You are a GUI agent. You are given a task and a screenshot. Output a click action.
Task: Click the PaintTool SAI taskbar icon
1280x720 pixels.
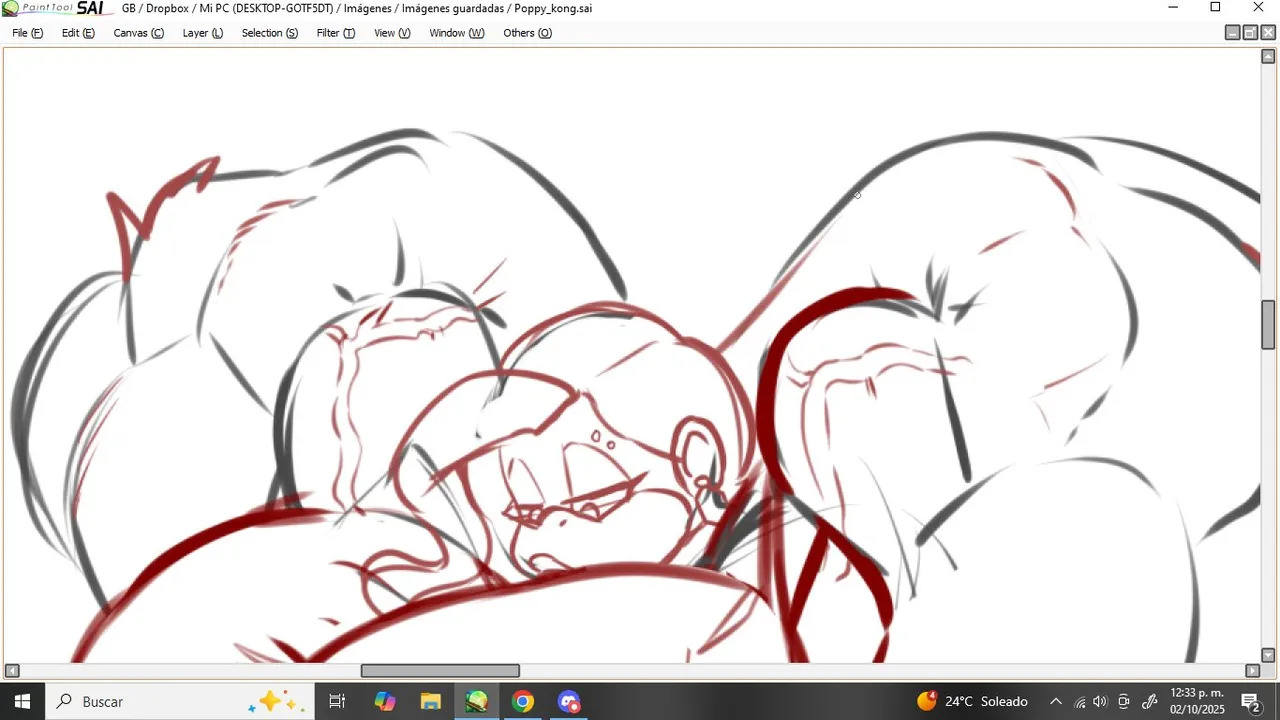pyautogui.click(x=477, y=701)
